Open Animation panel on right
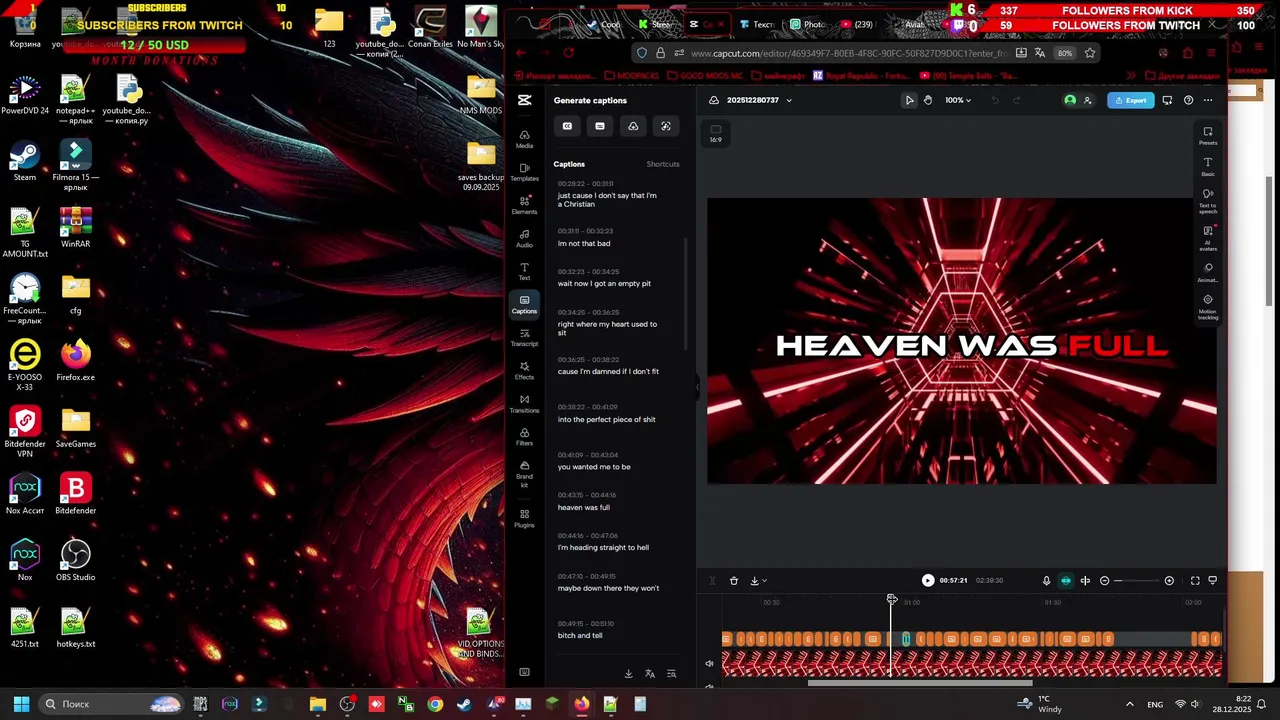1280x720 pixels. [1208, 272]
